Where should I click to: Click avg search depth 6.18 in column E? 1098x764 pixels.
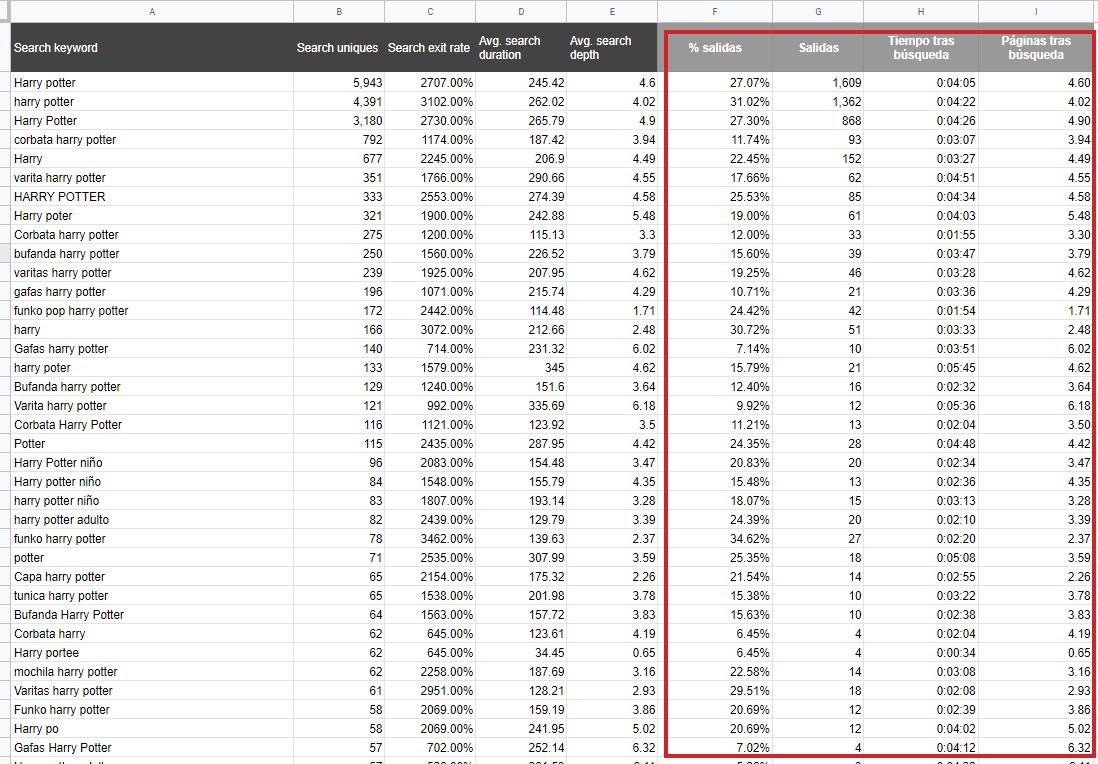click(x=612, y=405)
